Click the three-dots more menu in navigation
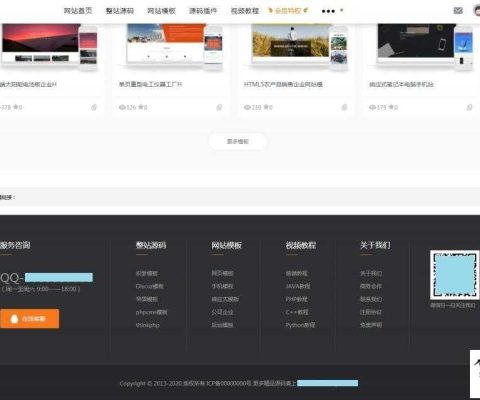This screenshot has height=400, width=480. click(x=328, y=11)
